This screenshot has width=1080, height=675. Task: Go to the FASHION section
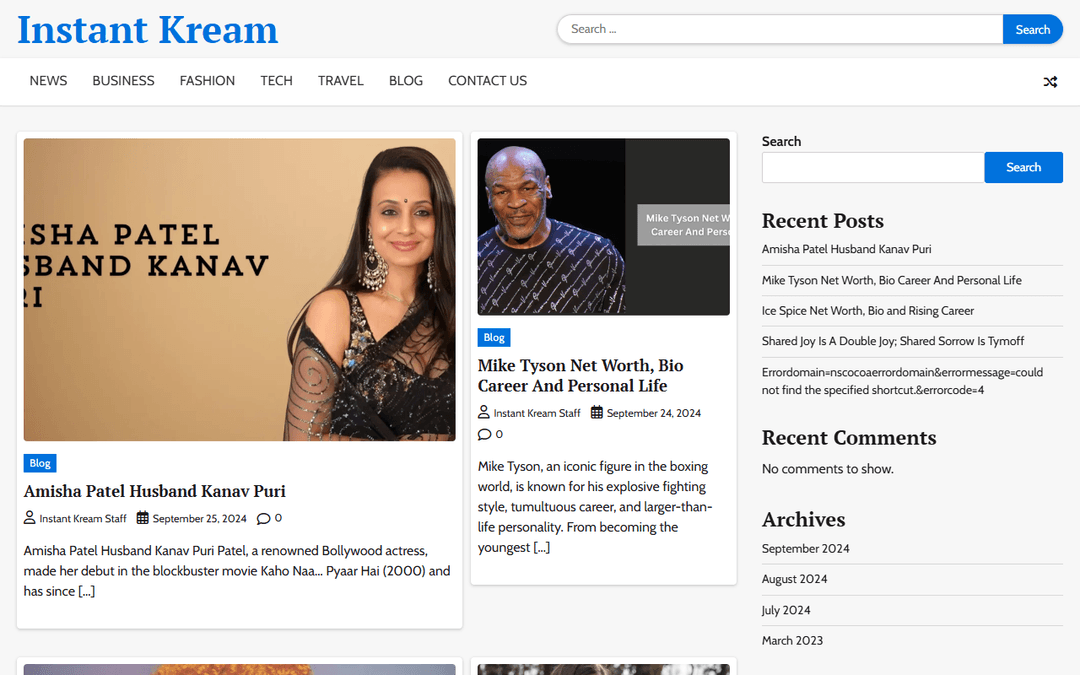[207, 81]
